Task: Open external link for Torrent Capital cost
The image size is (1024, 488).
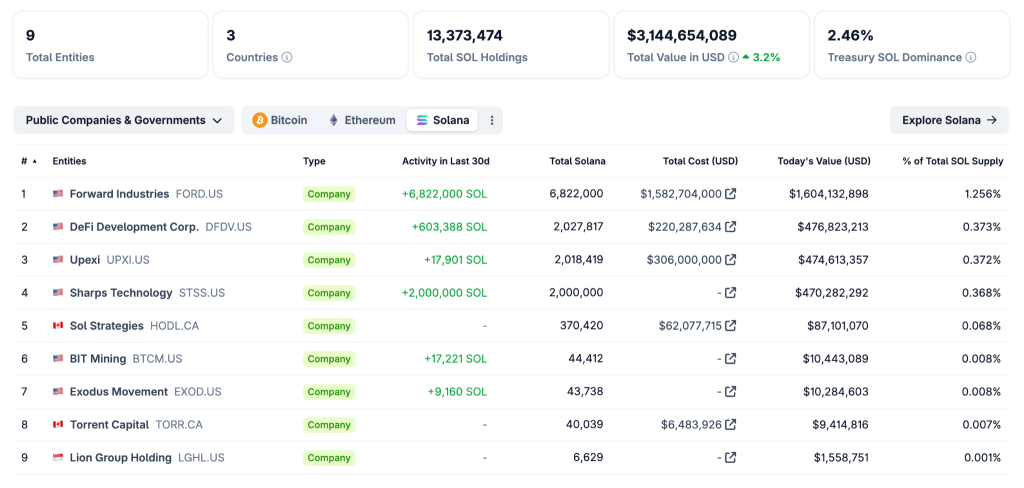Action: [x=731, y=425]
